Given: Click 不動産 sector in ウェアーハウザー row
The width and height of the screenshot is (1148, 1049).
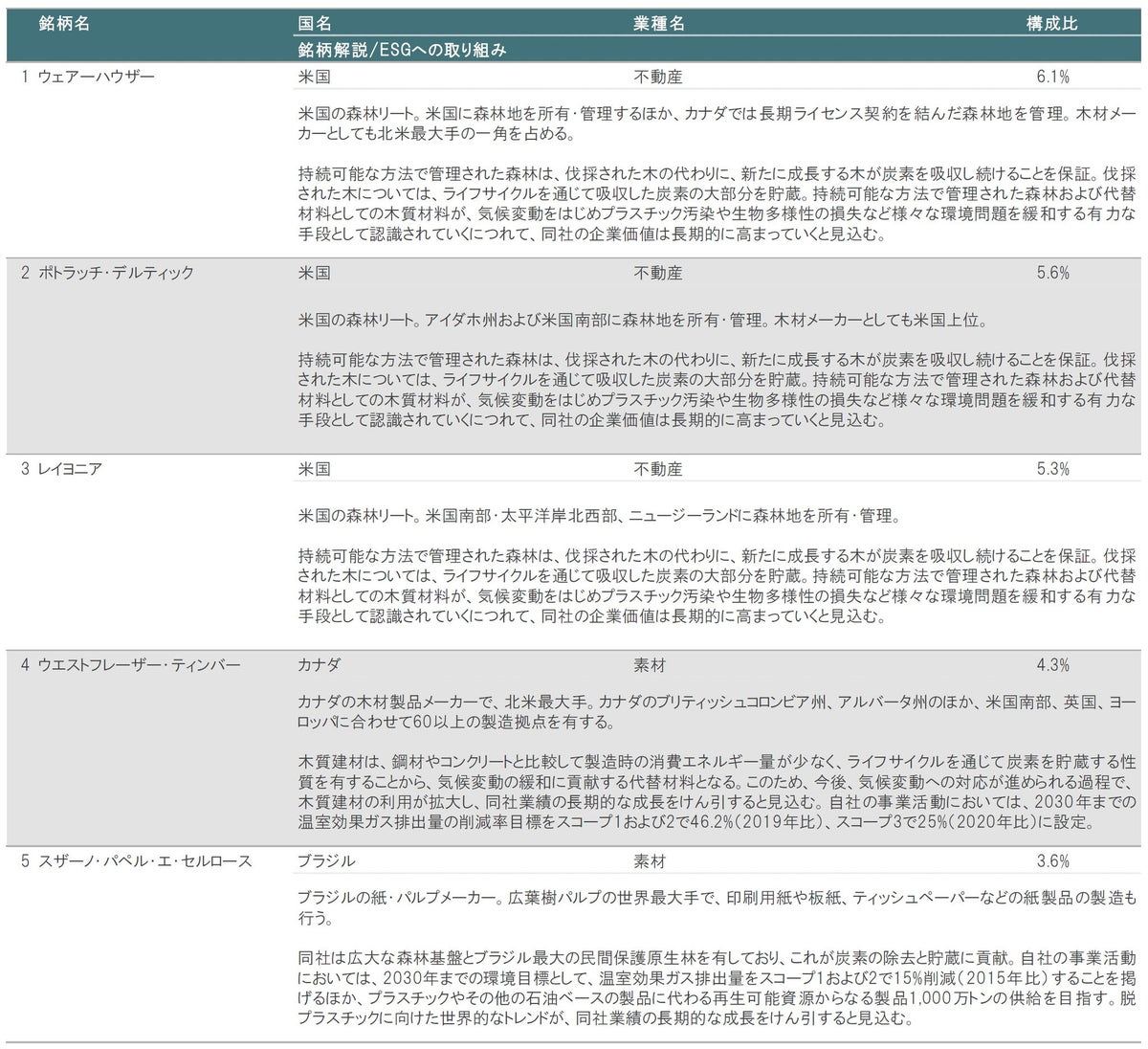Looking at the screenshot, I should click(658, 77).
